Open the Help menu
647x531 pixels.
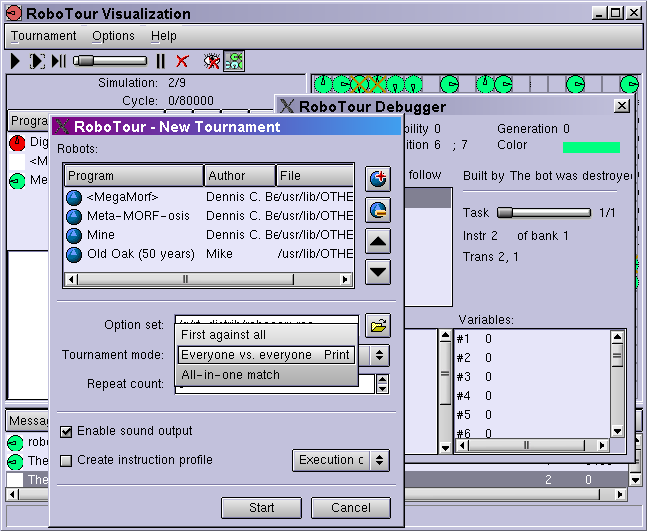coord(163,36)
